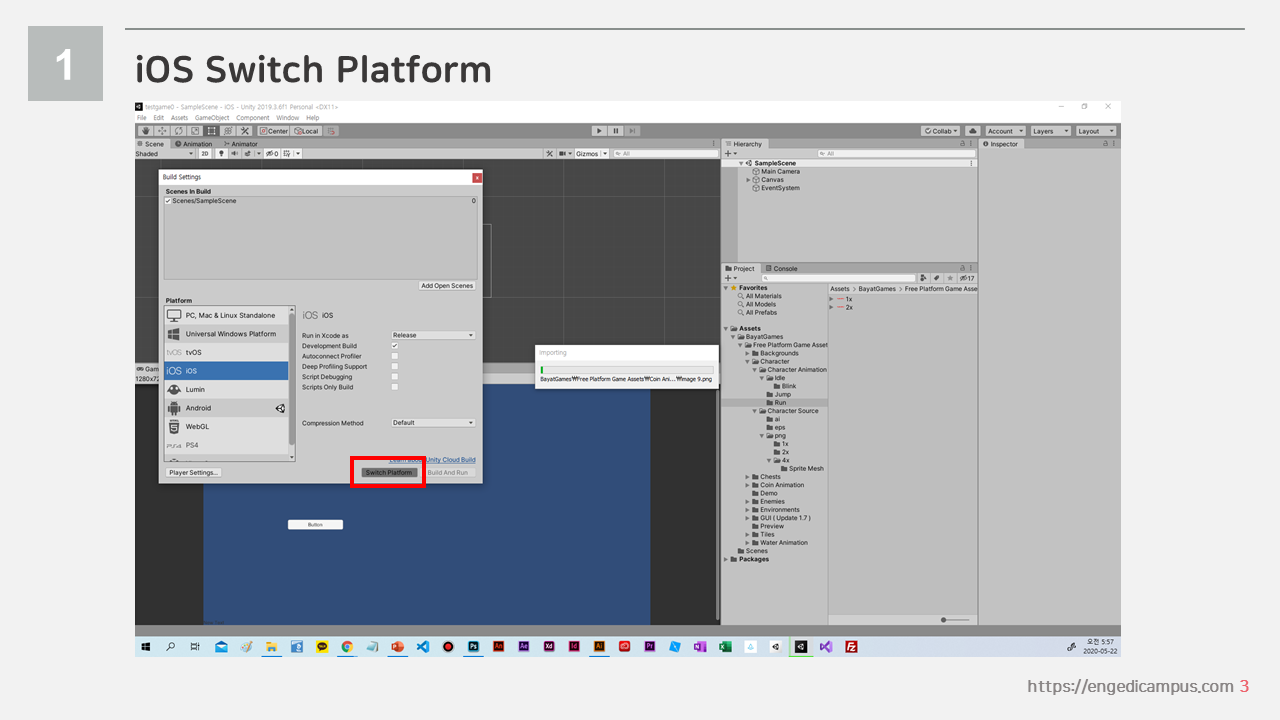Click platform list scrollbar
The width and height of the screenshot is (1280, 720).
coord(292,380)
